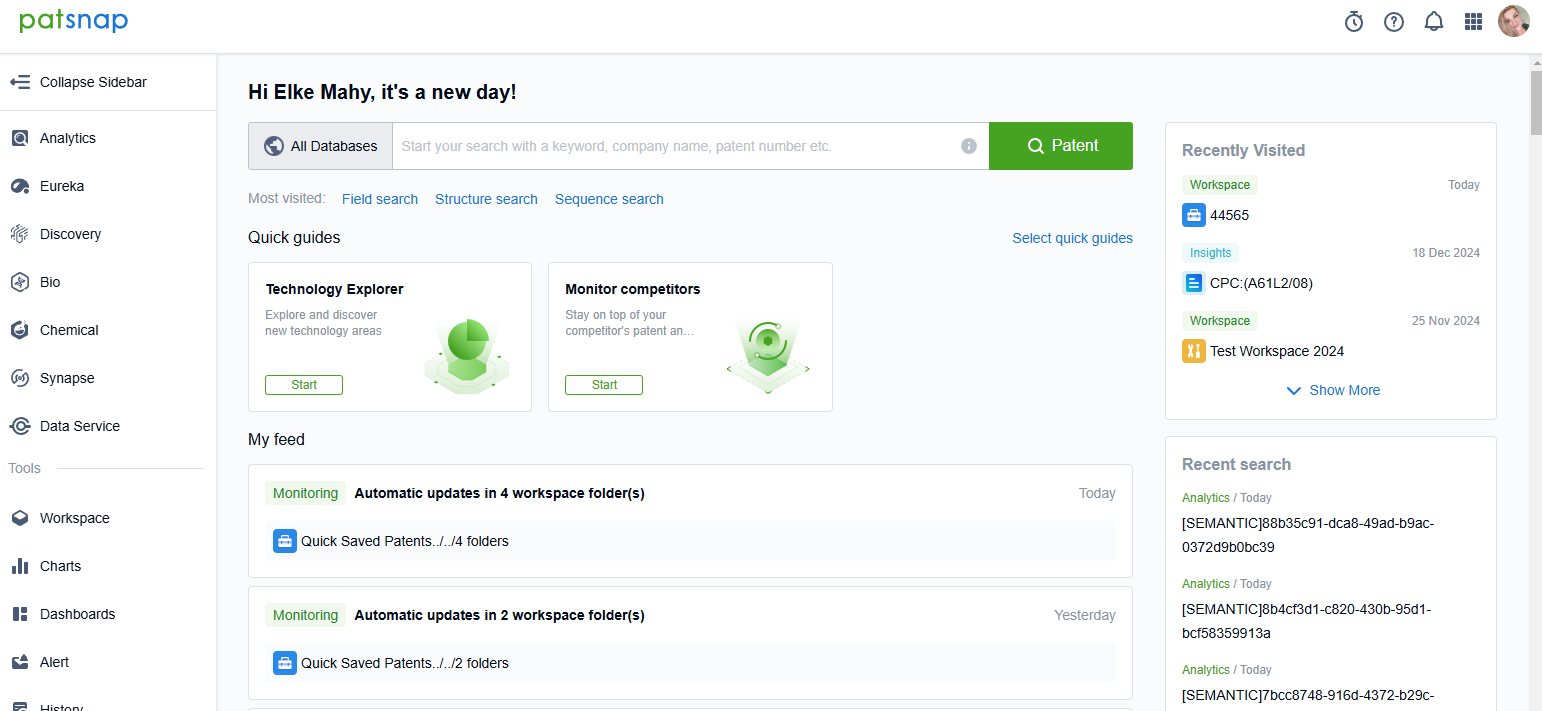Open the apps grid launcher icon
The image size is (1542, 711).
1473,22
